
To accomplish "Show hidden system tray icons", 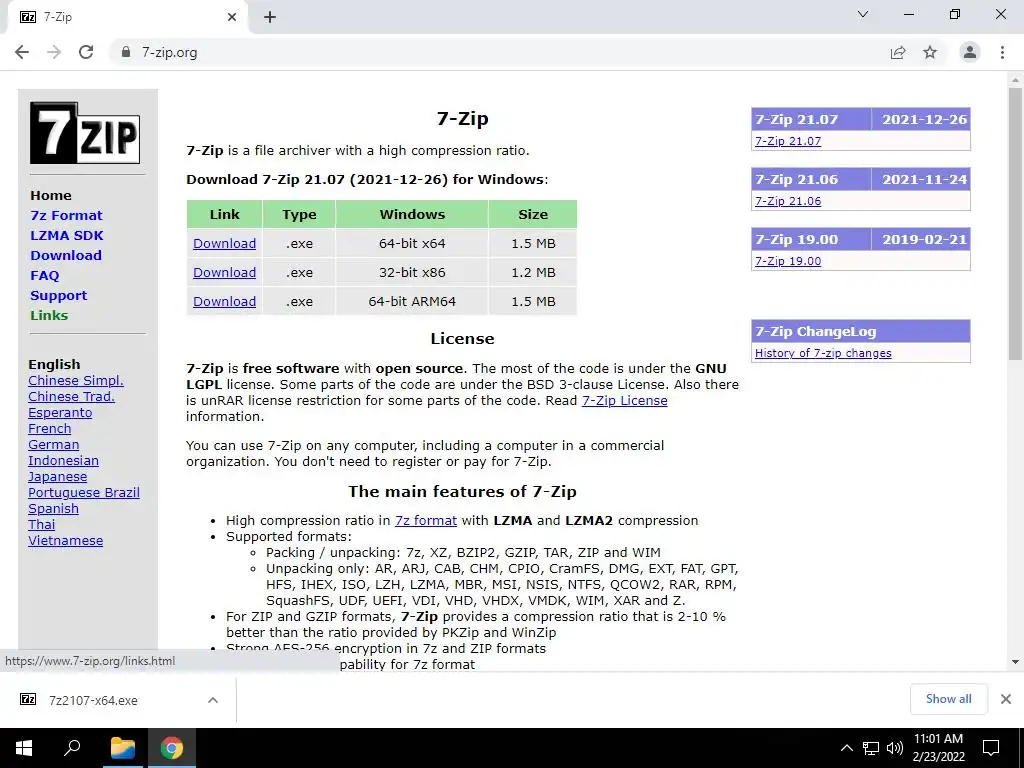I will [846, 748].
